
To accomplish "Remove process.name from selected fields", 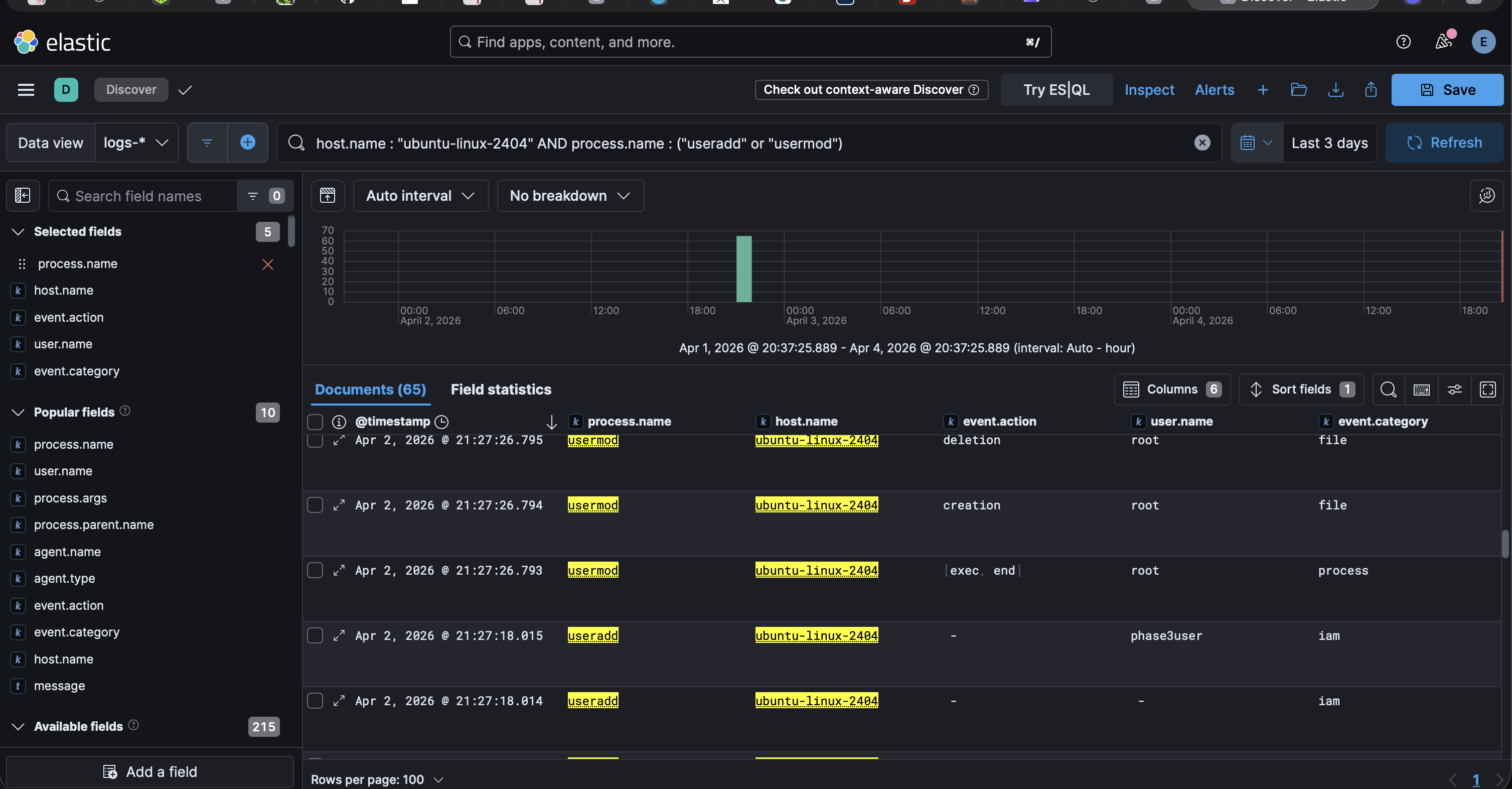I will point(268,264).
